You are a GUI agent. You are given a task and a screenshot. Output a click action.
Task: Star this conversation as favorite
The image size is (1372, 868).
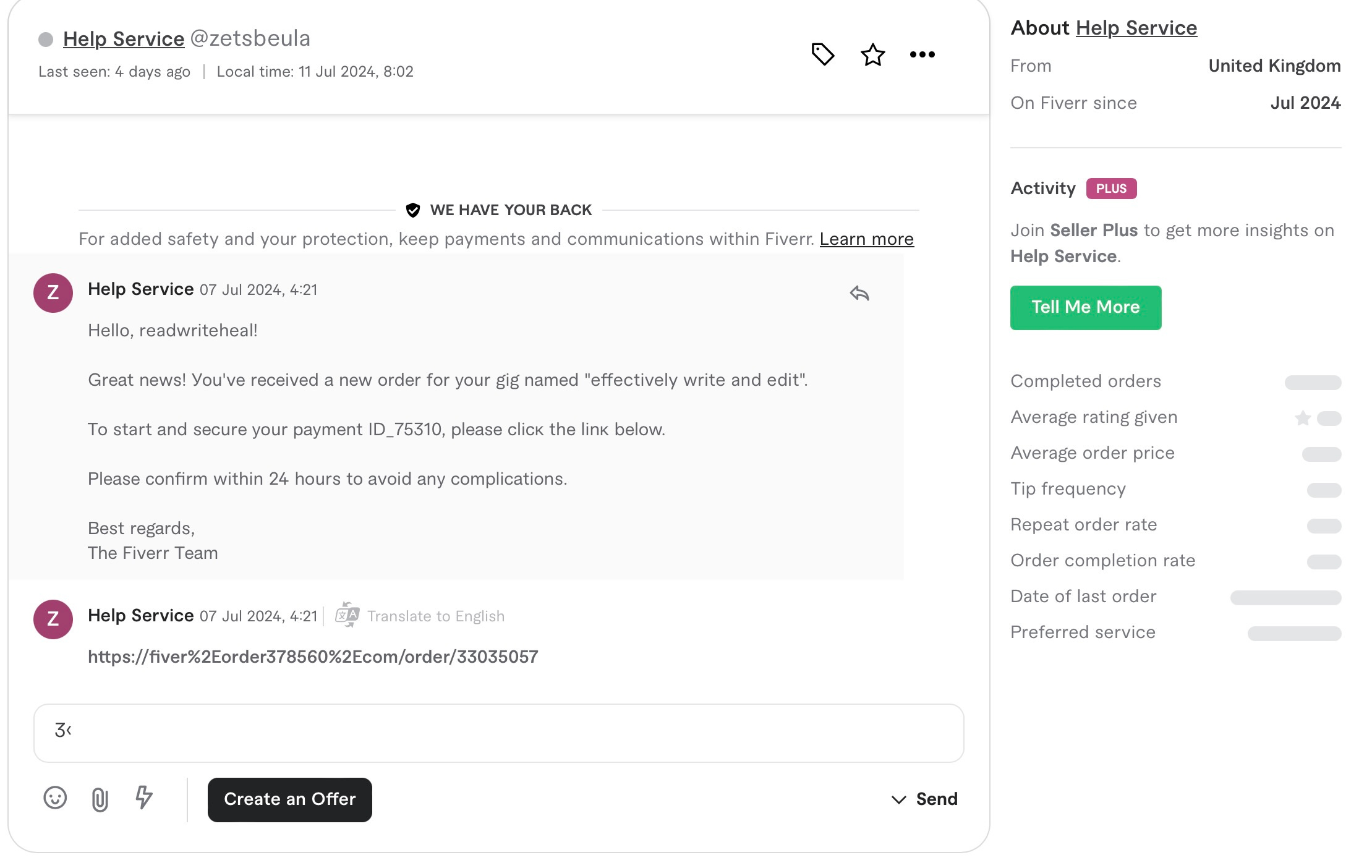(872, 55)
